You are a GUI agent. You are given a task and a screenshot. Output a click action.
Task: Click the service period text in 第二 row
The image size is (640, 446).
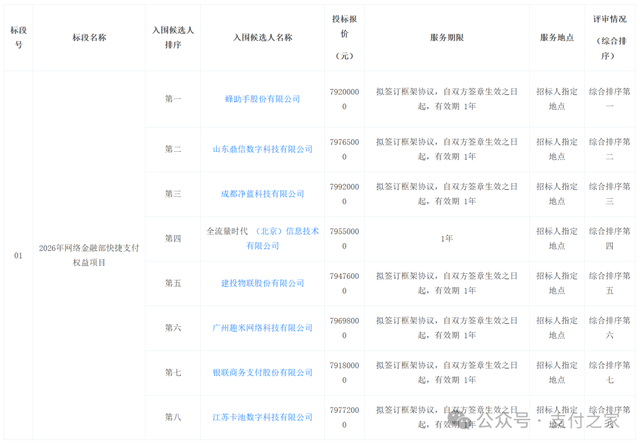point(447,149)
